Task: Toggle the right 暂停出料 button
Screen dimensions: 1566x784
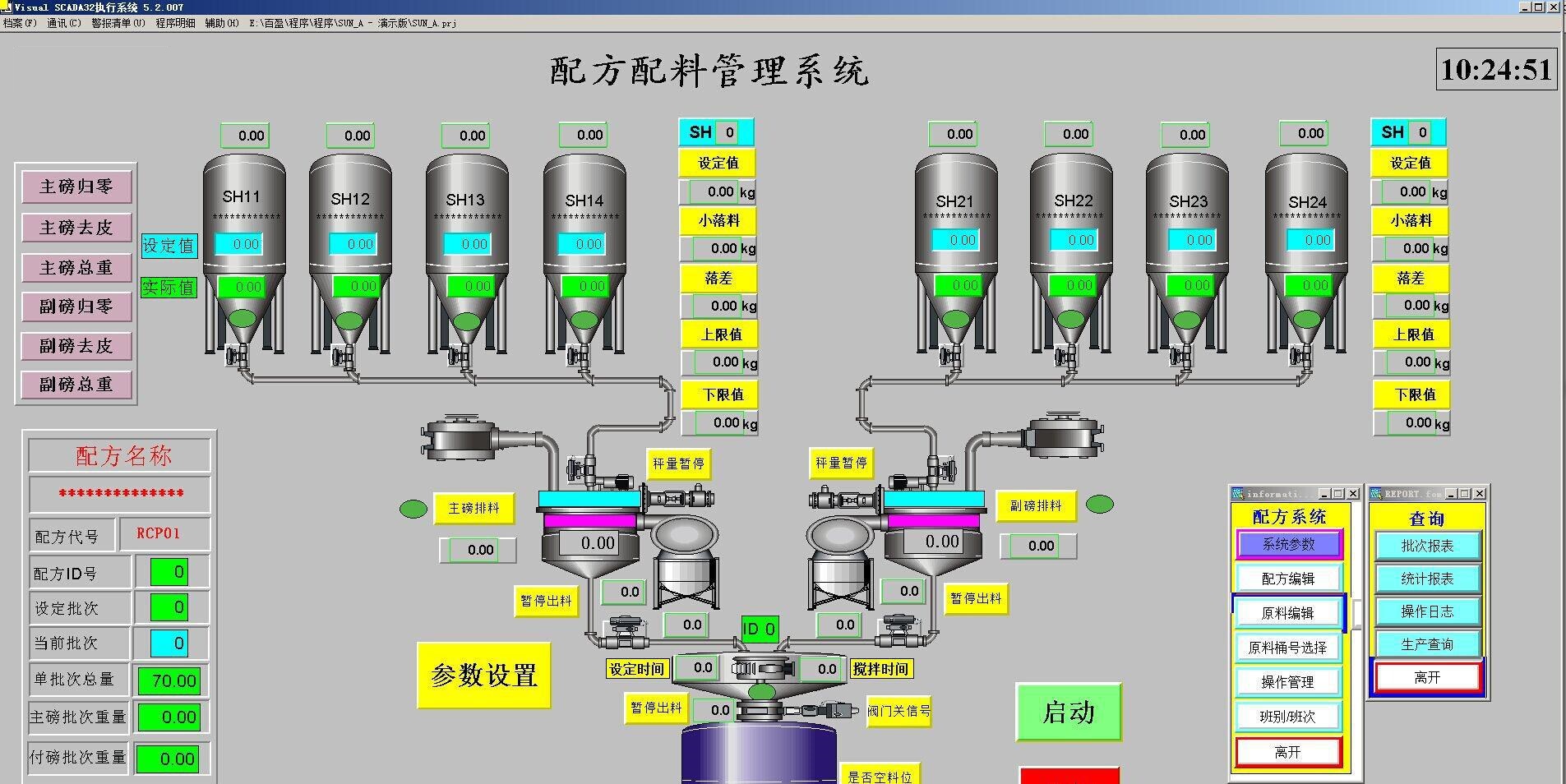Action: click(x=976, y=598)
